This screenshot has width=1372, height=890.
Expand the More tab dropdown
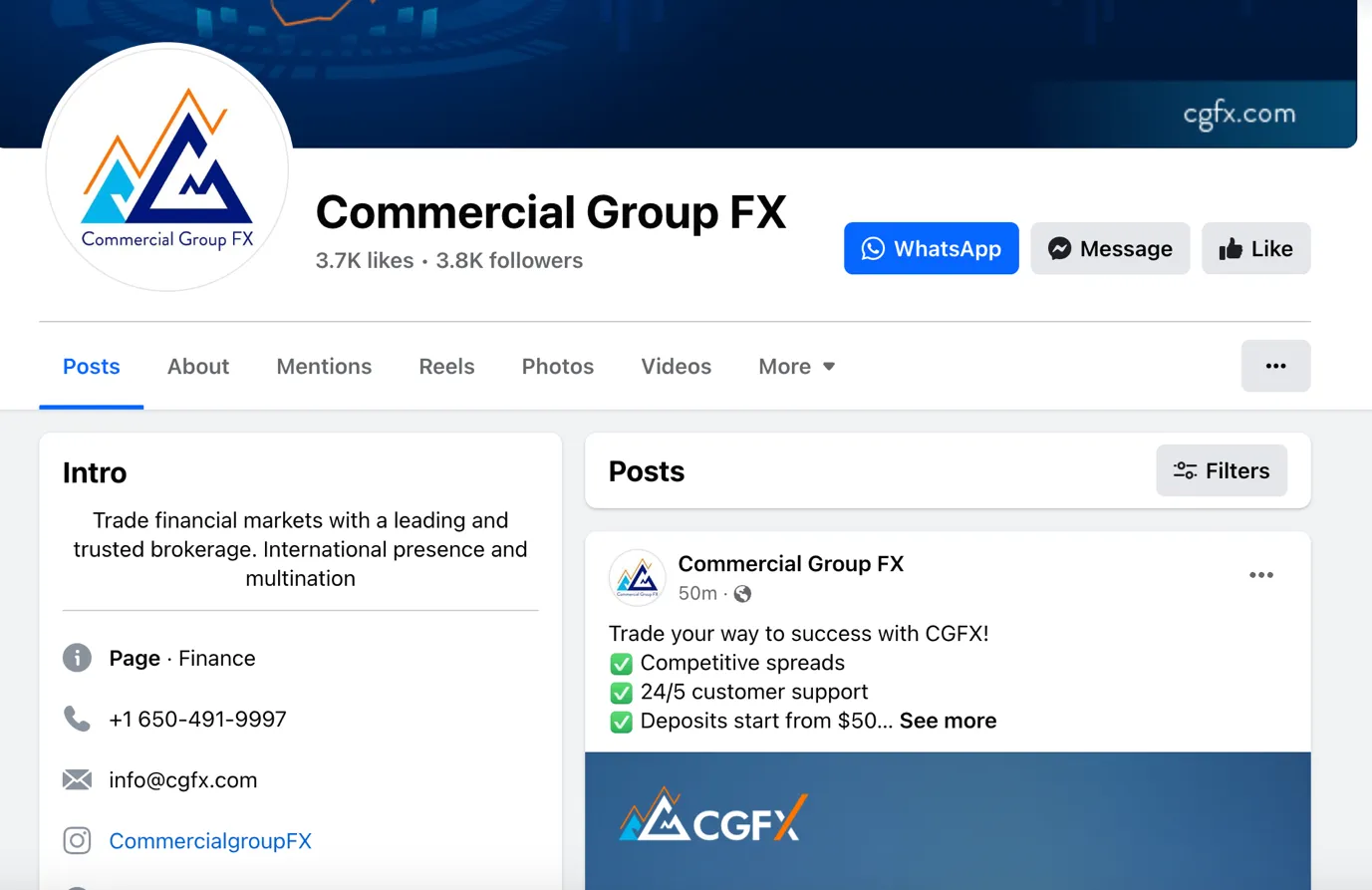[796, 366]
